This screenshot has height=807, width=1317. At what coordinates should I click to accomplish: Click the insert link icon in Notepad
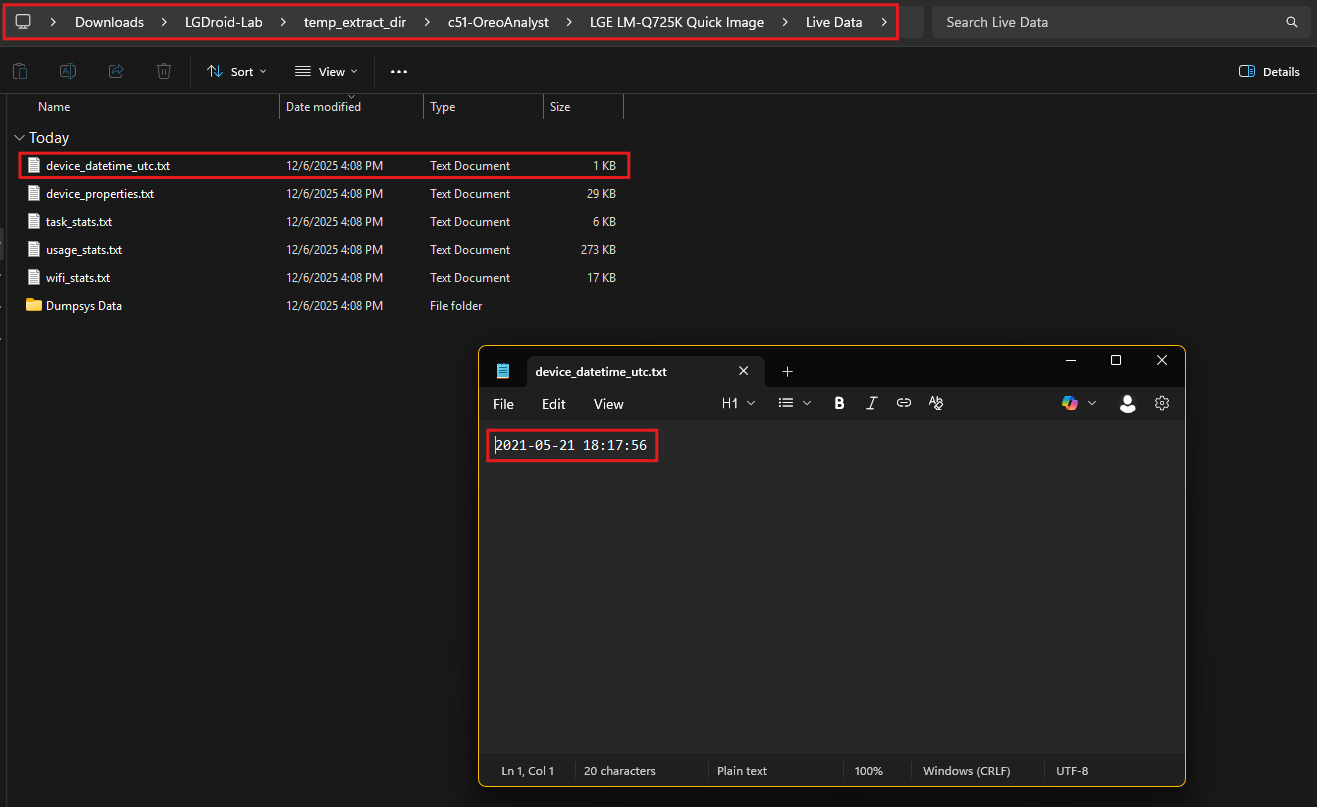tap(904, 403)
